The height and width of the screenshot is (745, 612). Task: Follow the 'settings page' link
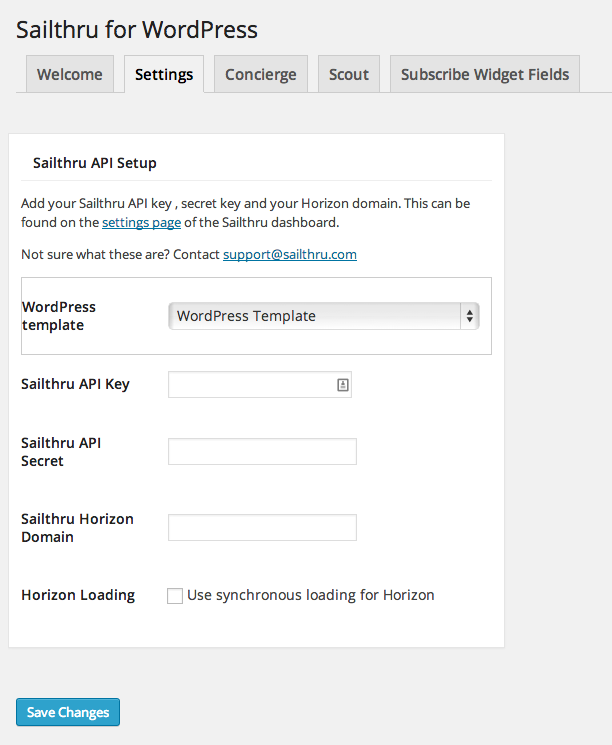[x=141, y=223]
